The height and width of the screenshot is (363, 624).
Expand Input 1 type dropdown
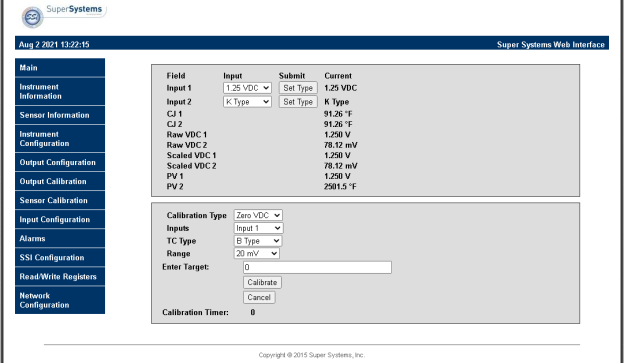click(247, 88)
